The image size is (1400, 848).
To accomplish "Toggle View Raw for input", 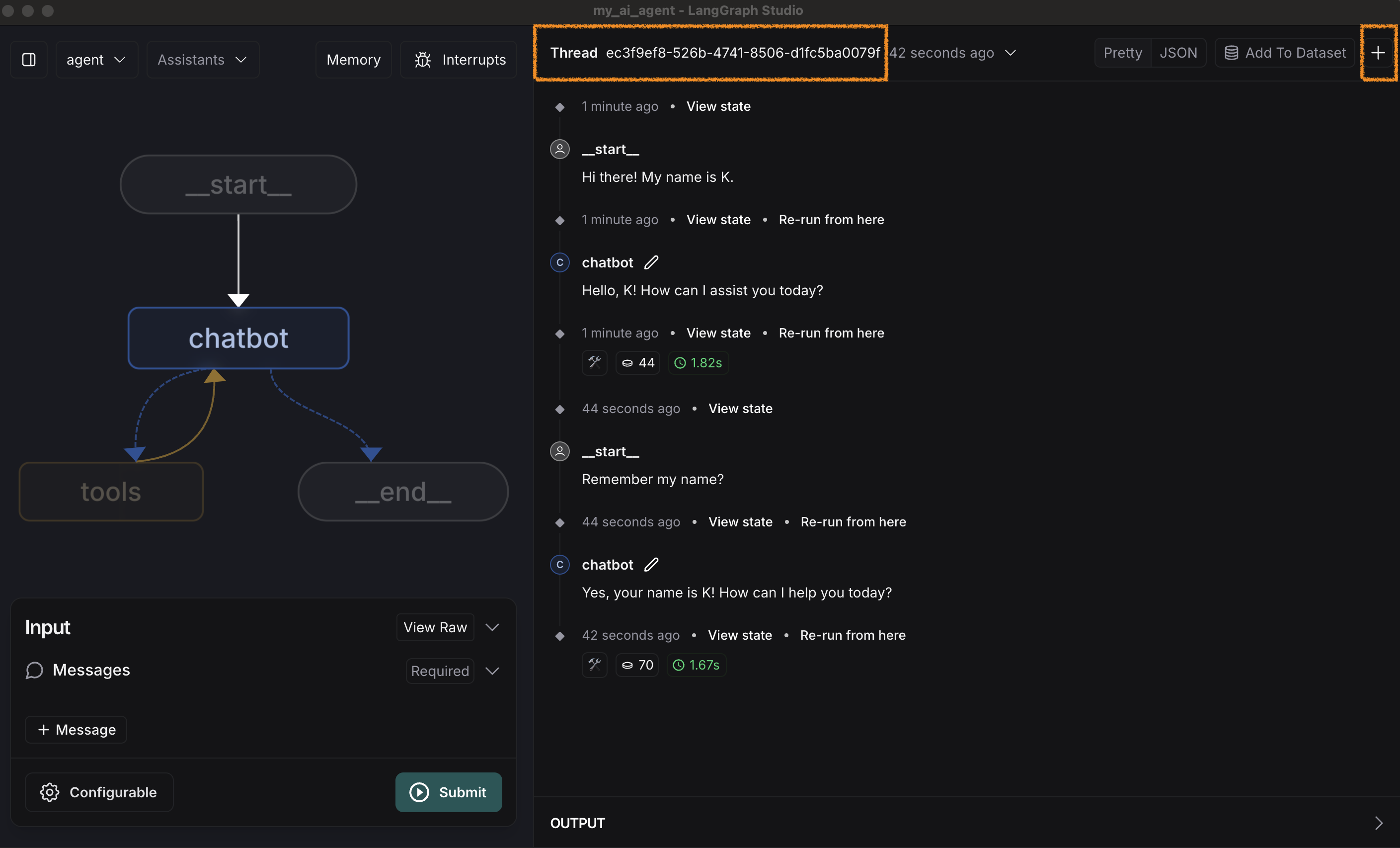I will point(435,627).
